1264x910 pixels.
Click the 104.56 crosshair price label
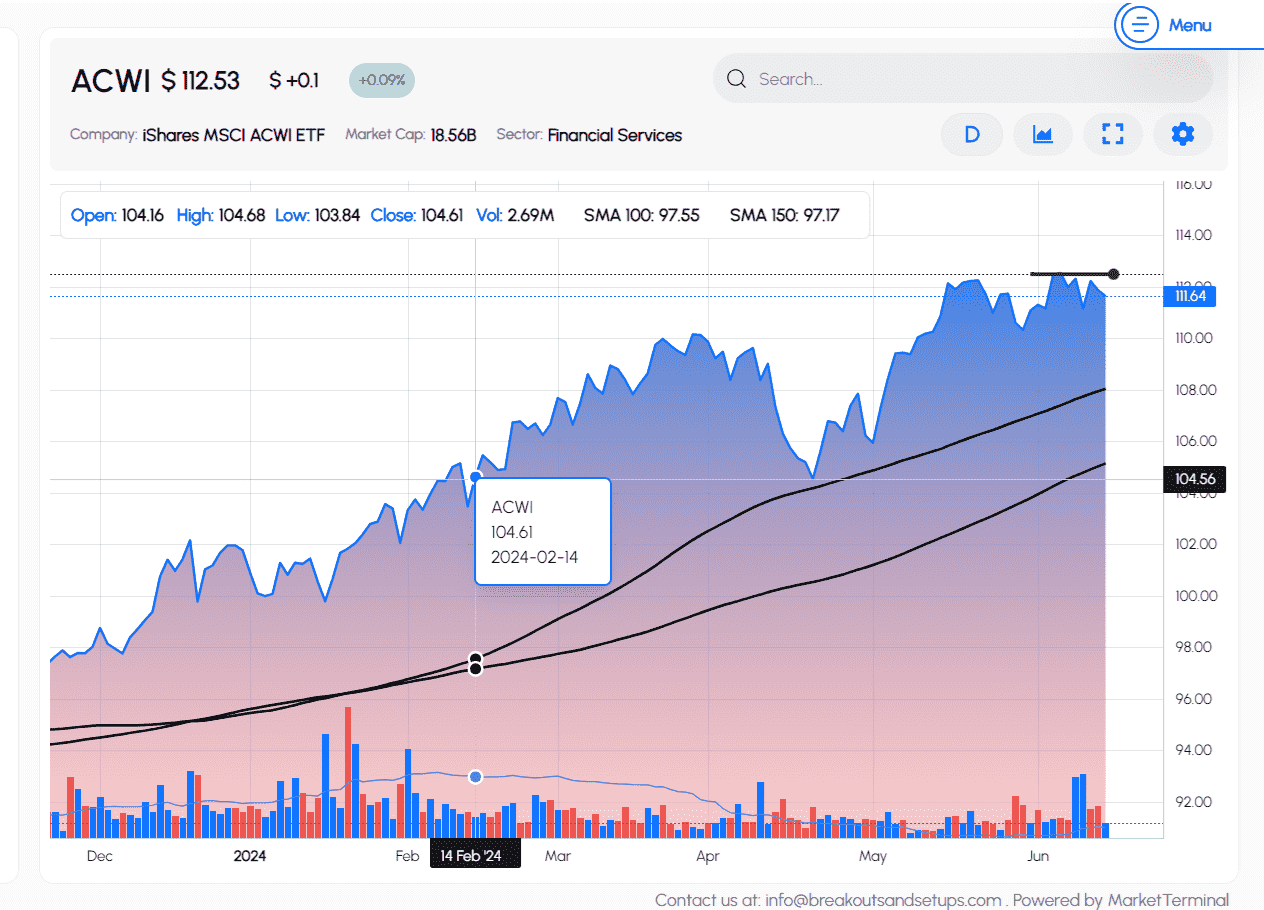coord(1194,479)
